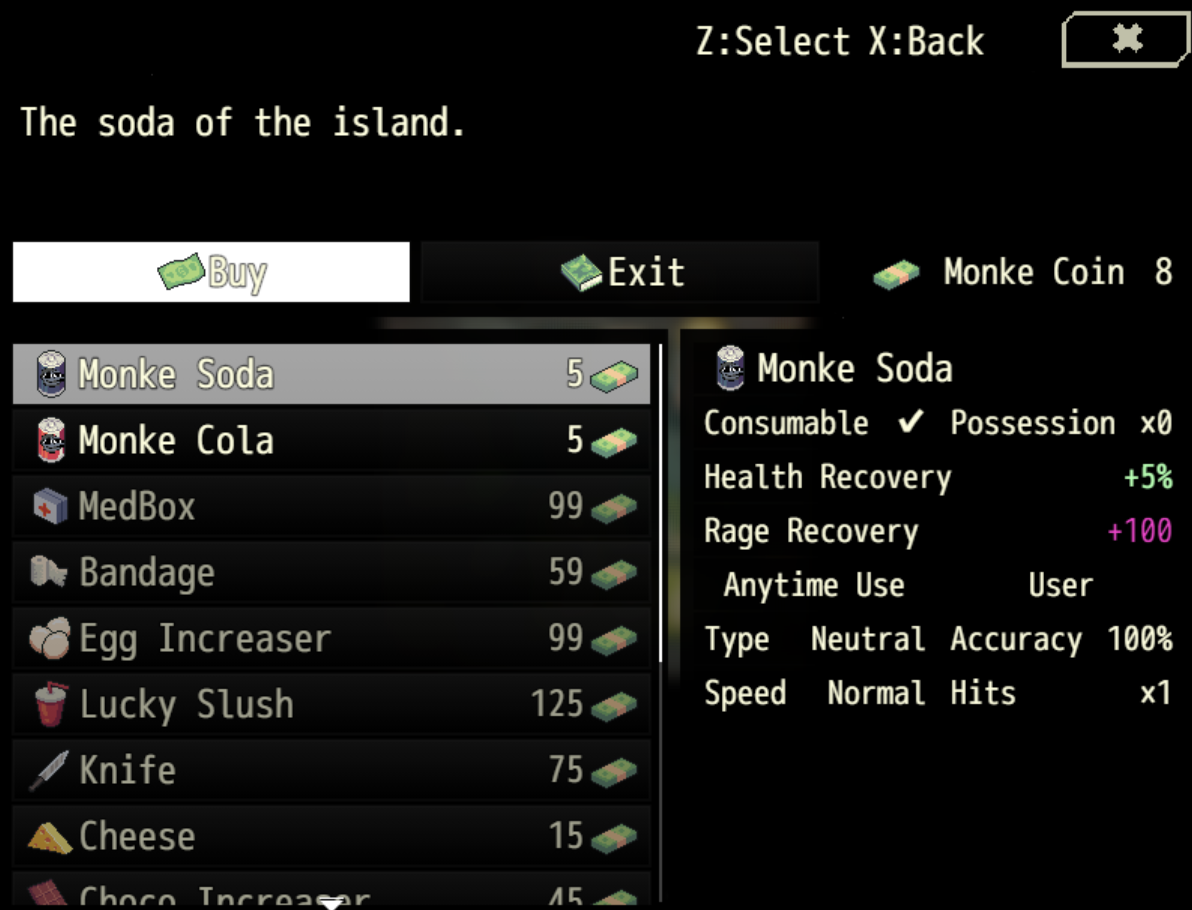Click the Monke Soda can icon in list

pyautogui.click(x=51, y=373)
